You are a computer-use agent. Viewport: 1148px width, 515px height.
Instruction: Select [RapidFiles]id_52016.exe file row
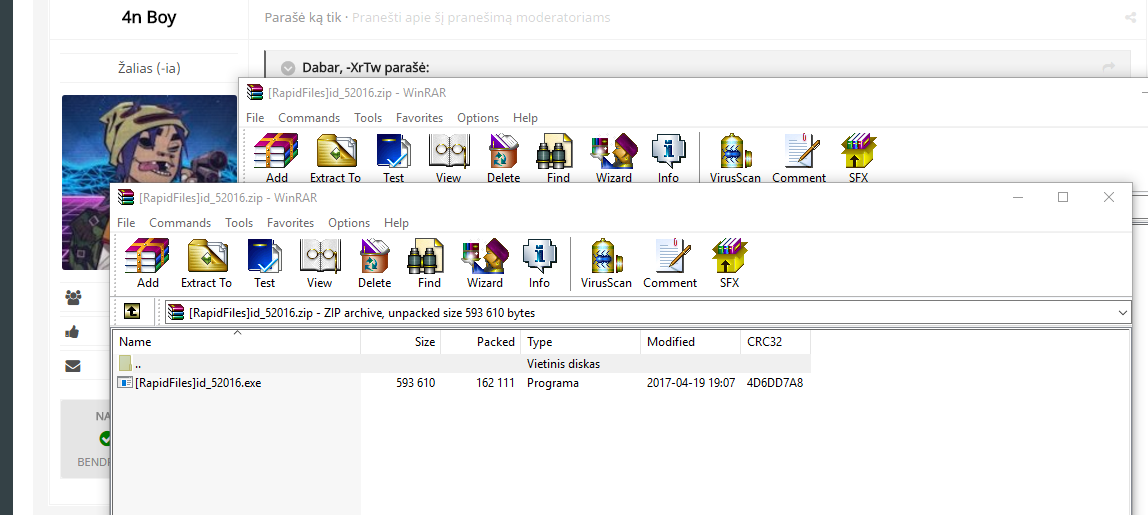coord(463,382)
